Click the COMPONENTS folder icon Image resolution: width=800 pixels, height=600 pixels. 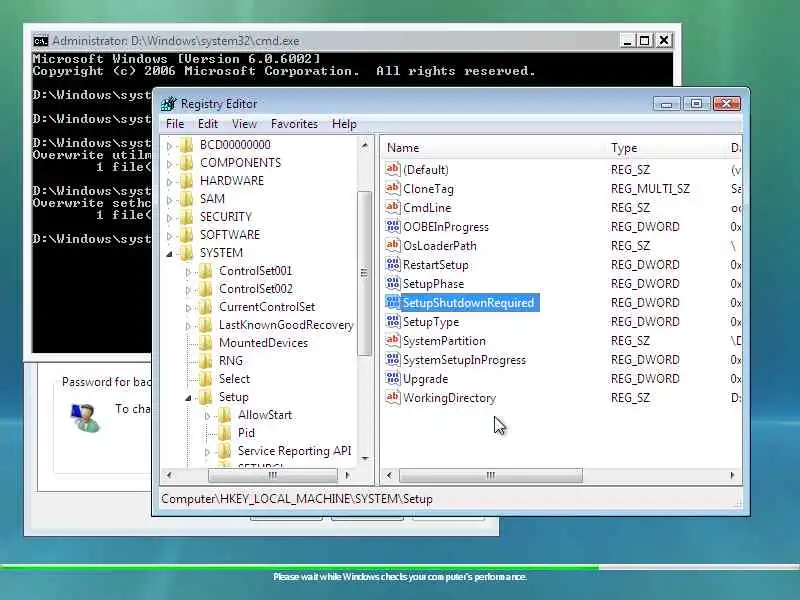point(187,163)
